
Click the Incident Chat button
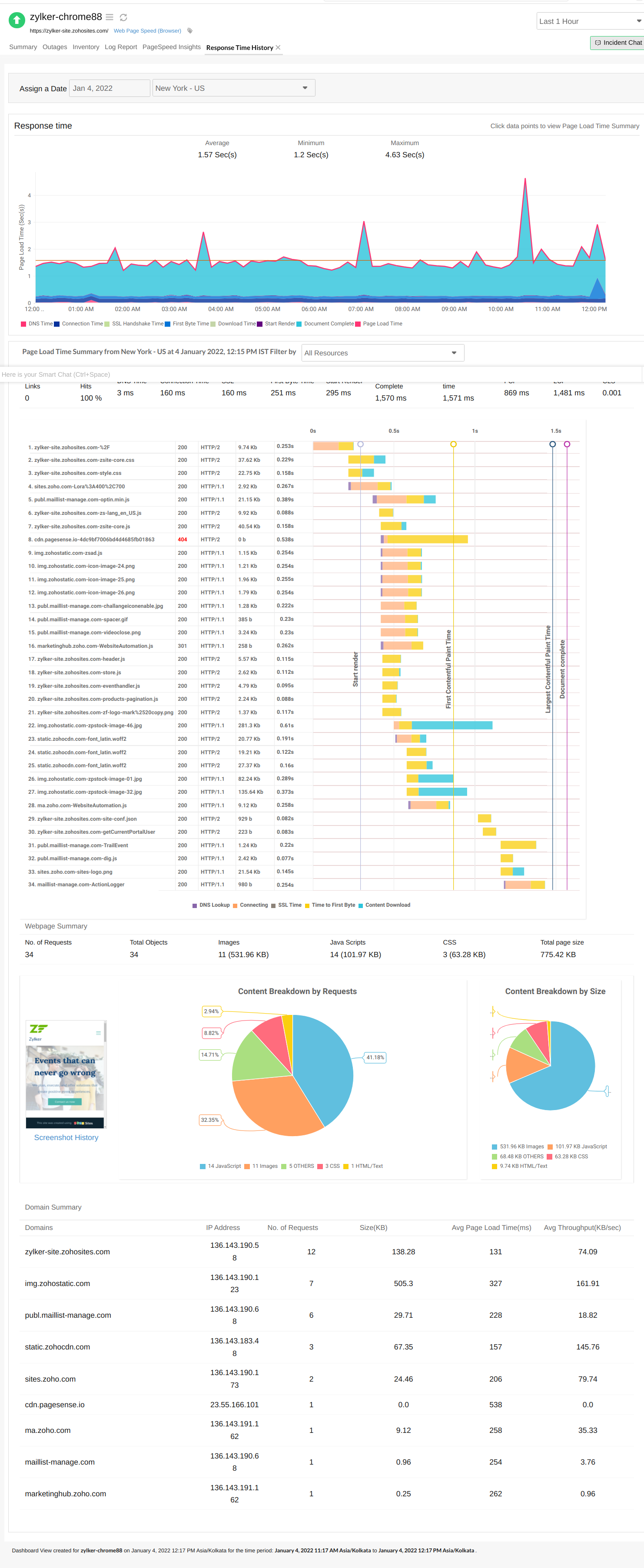[x=617, y=43]
